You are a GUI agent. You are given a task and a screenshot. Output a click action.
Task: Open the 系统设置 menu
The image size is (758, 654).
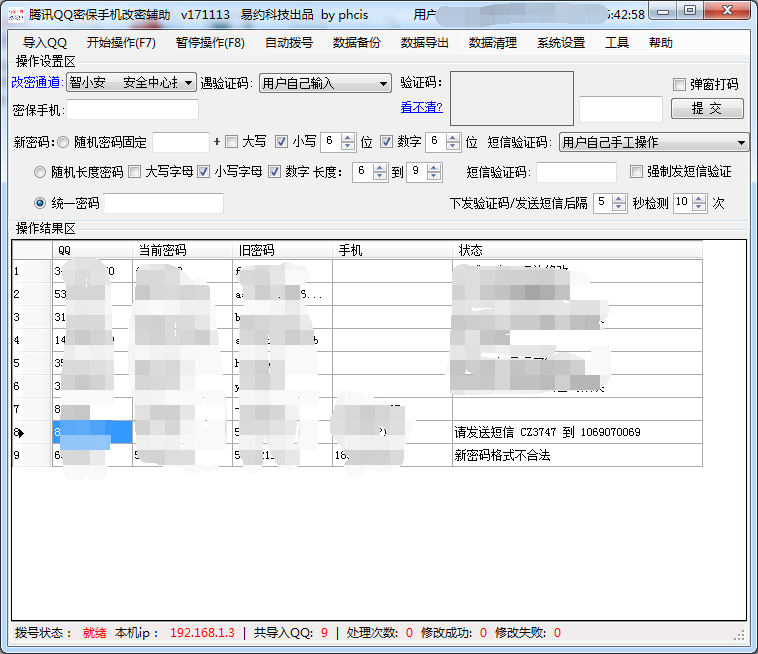coord(561,43)
